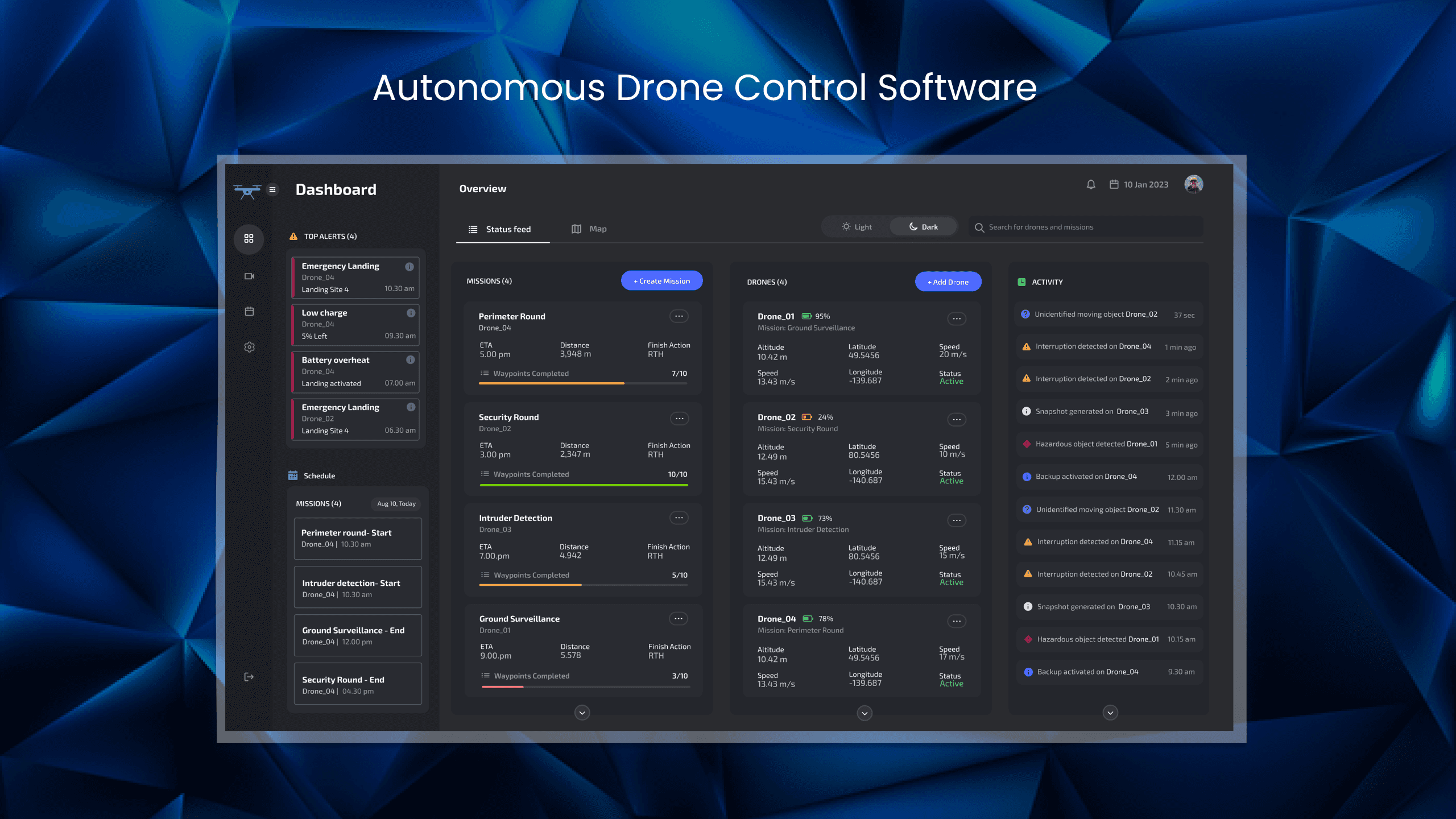Click the Create Mission button
This screenshot has height=819, width=1456.
[661, 281]
